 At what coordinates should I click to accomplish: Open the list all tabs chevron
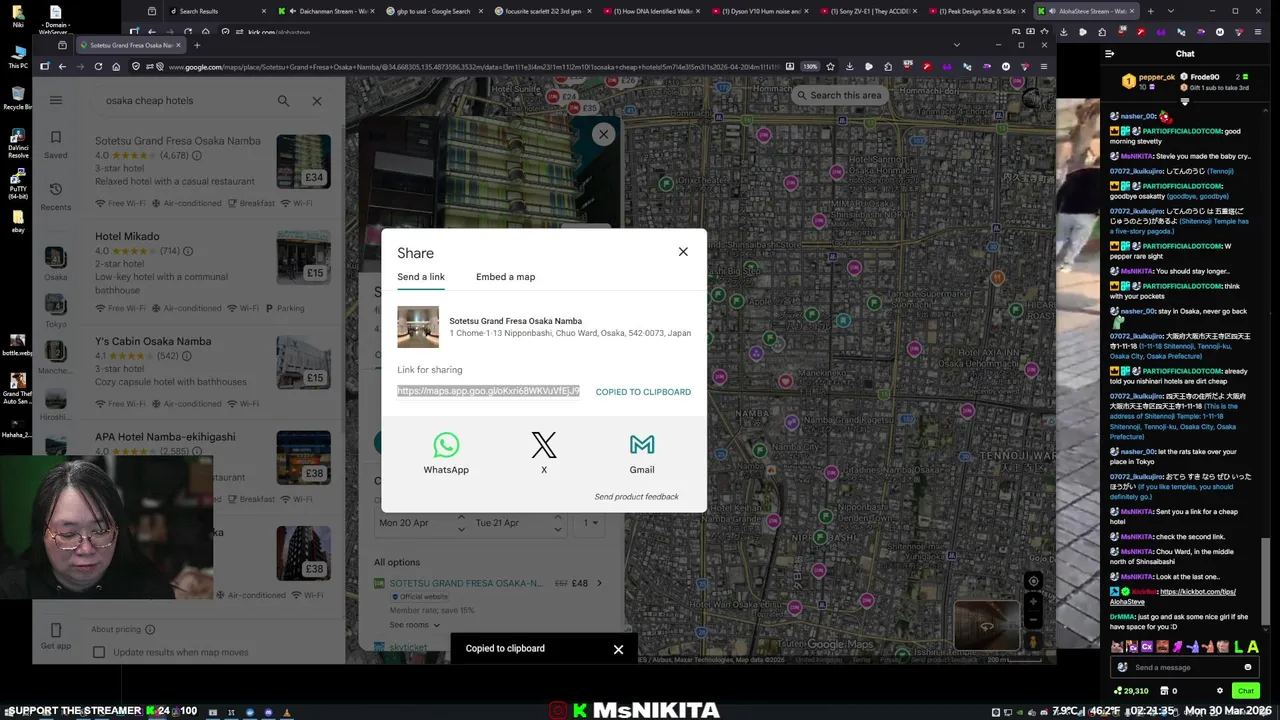(x=957, y=45)
